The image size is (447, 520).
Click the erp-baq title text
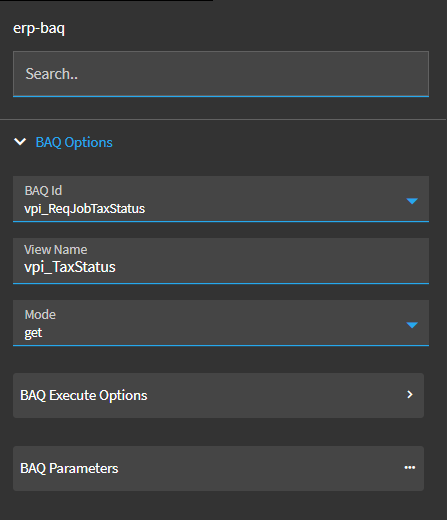[39, 28]
